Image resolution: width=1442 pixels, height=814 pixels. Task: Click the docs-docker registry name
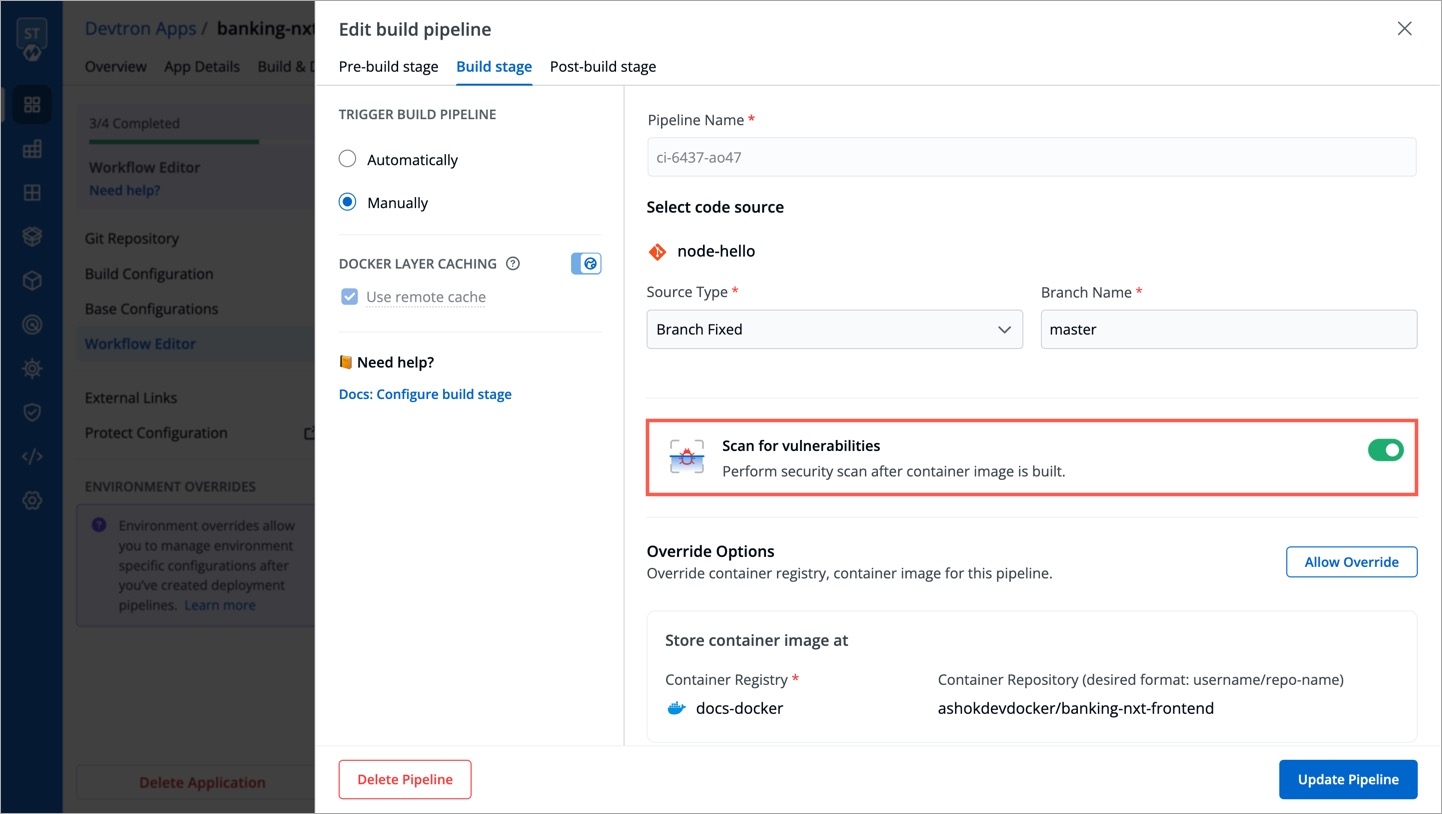(x=739, y=708)
